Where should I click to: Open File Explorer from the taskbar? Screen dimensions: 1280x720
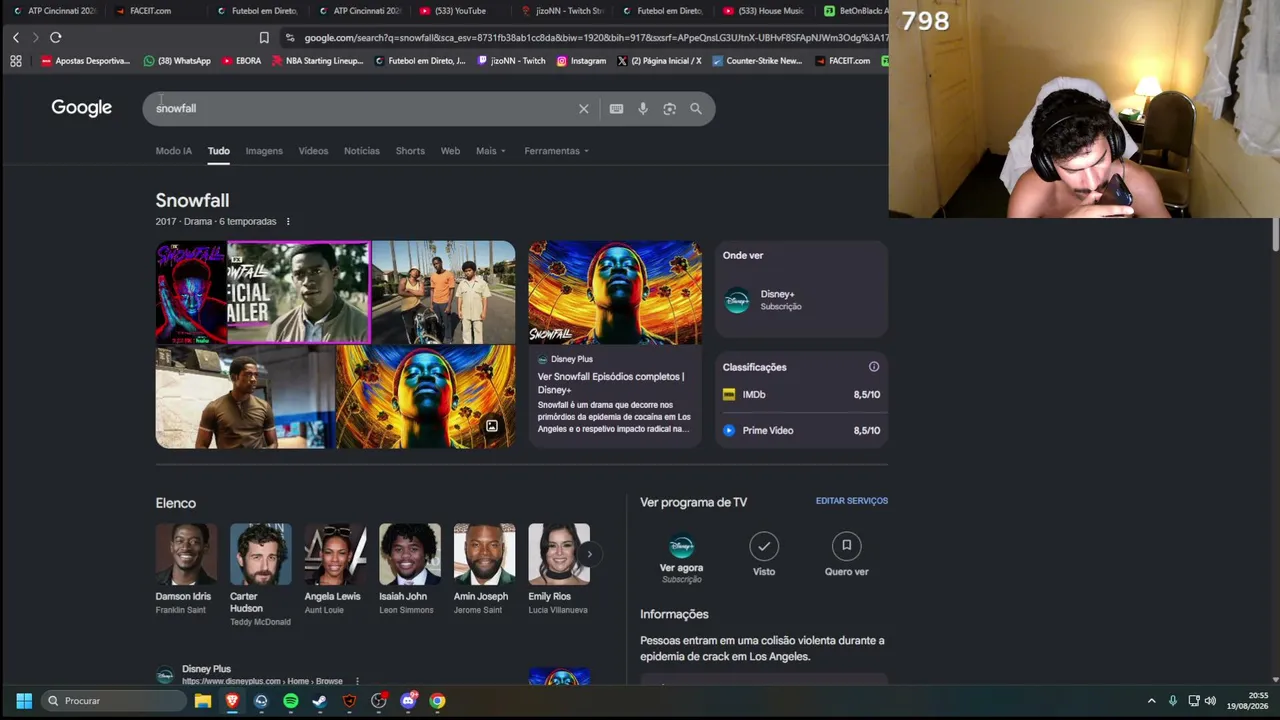(x=203, y=701)
